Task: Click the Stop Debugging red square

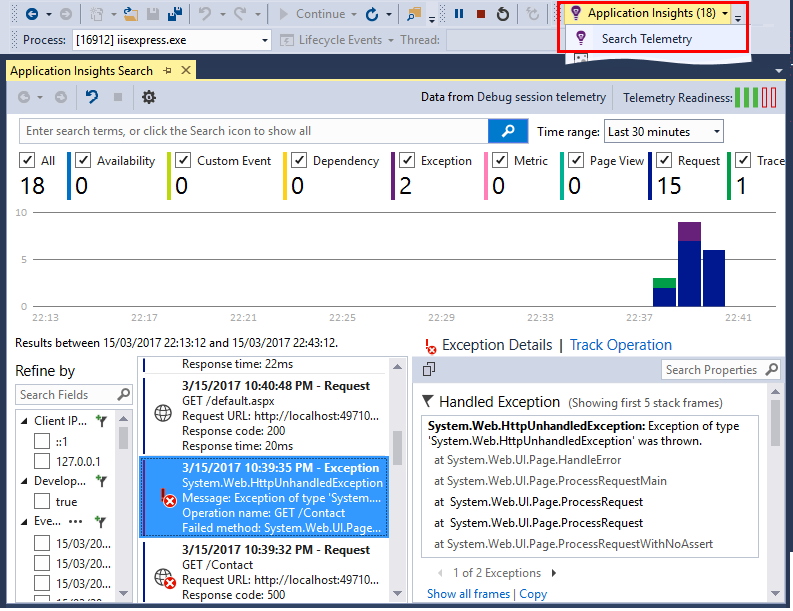Action: pos(481,14)
